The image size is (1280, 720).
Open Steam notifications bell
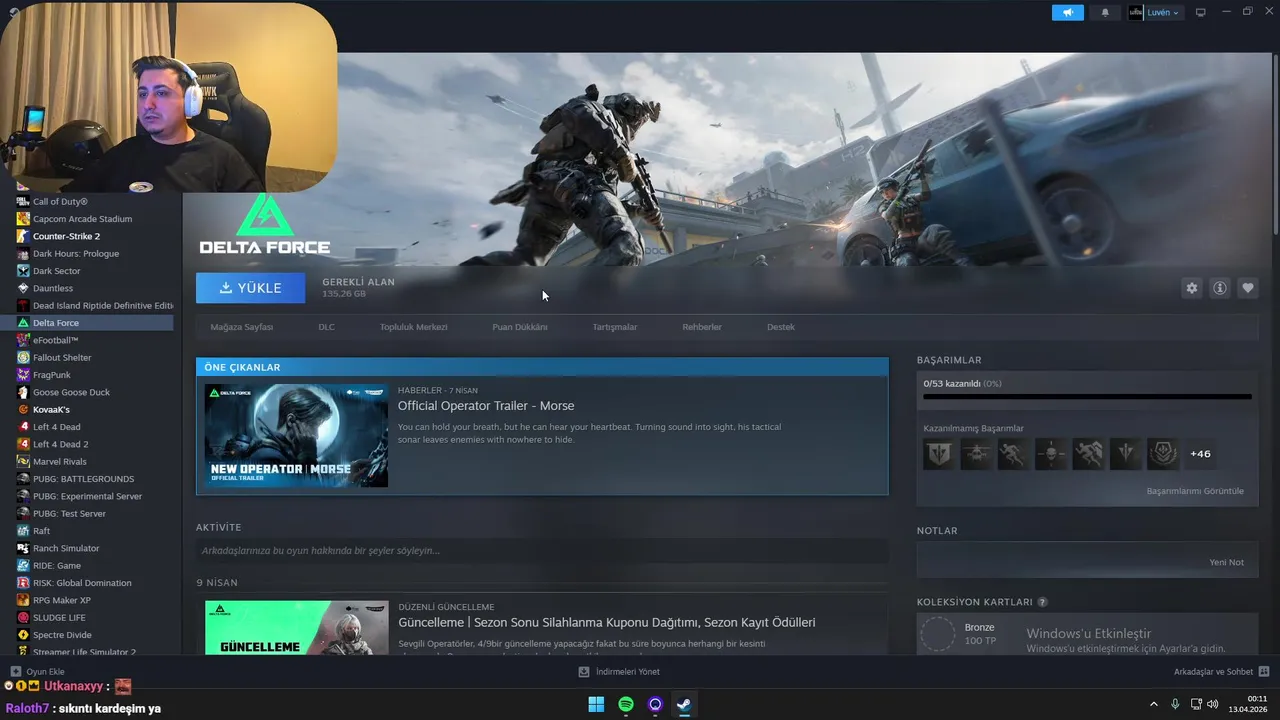(x=1105, y=12)
